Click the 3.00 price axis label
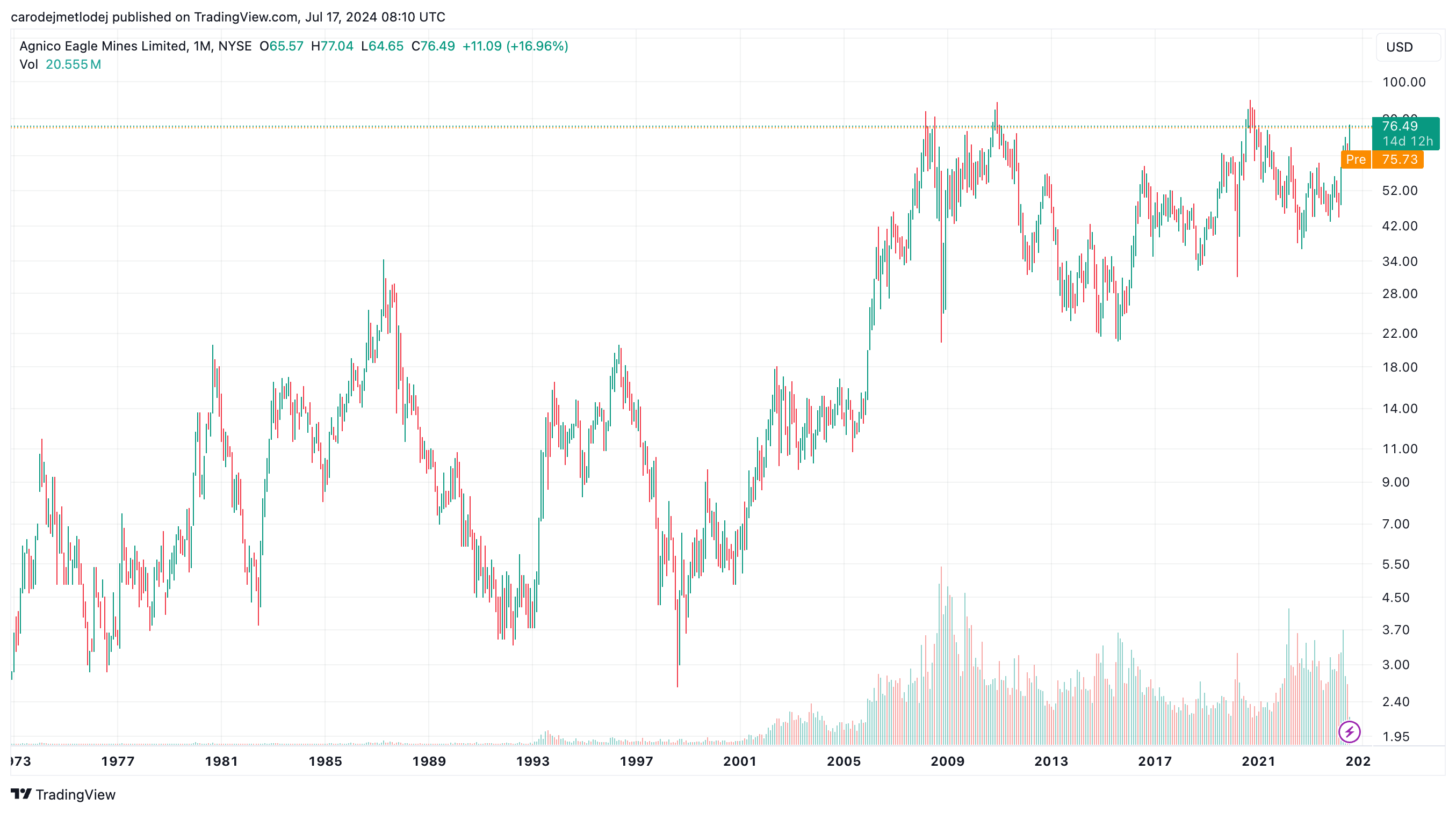The width and height of the screenshot is (1456, 813). click(x=1396, y=665)
